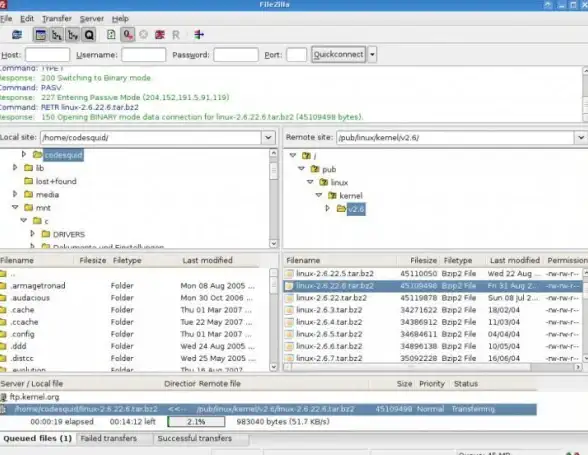Screen dimensions: 588x455
Task: Click linux-2.6.5.tar.bz2 file icon
Action: pyautogui.click(x=289, y=334)
